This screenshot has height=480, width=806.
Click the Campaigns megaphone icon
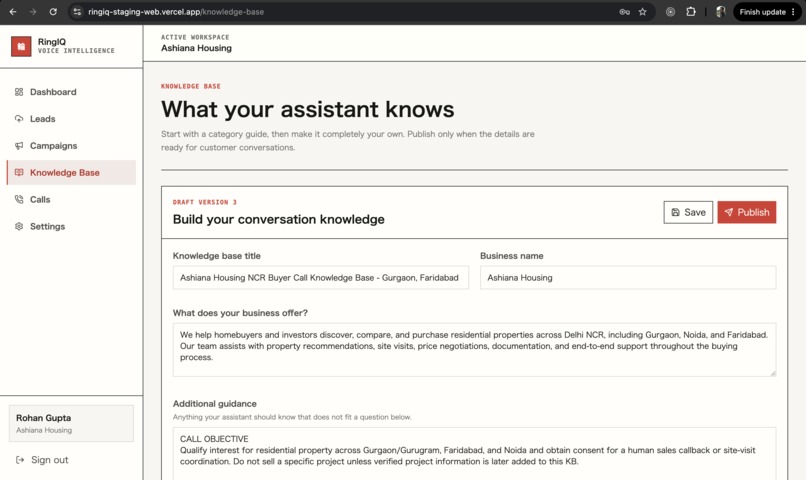(x=19, y=146)
